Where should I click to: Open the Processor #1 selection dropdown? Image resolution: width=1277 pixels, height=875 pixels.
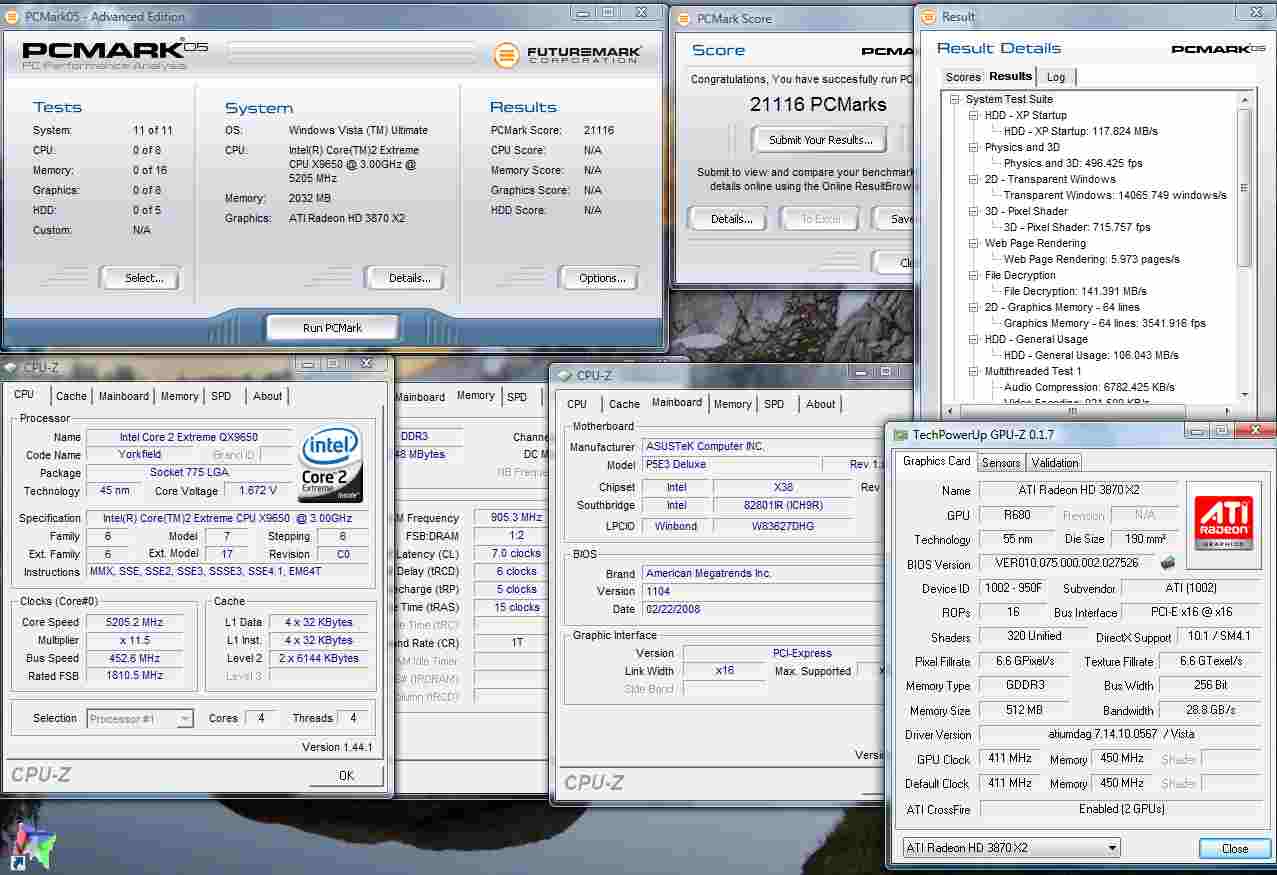[140, 718]
